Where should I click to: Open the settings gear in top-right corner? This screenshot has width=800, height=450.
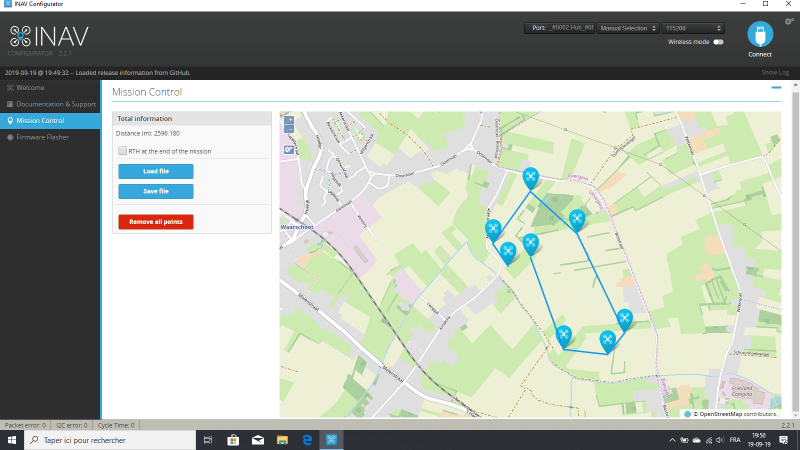790,21
